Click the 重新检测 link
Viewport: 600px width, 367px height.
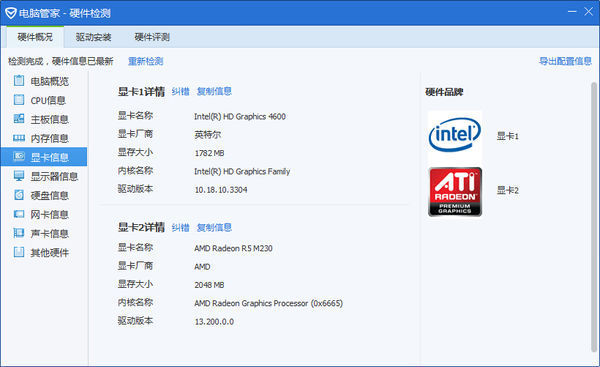(145, 61)
